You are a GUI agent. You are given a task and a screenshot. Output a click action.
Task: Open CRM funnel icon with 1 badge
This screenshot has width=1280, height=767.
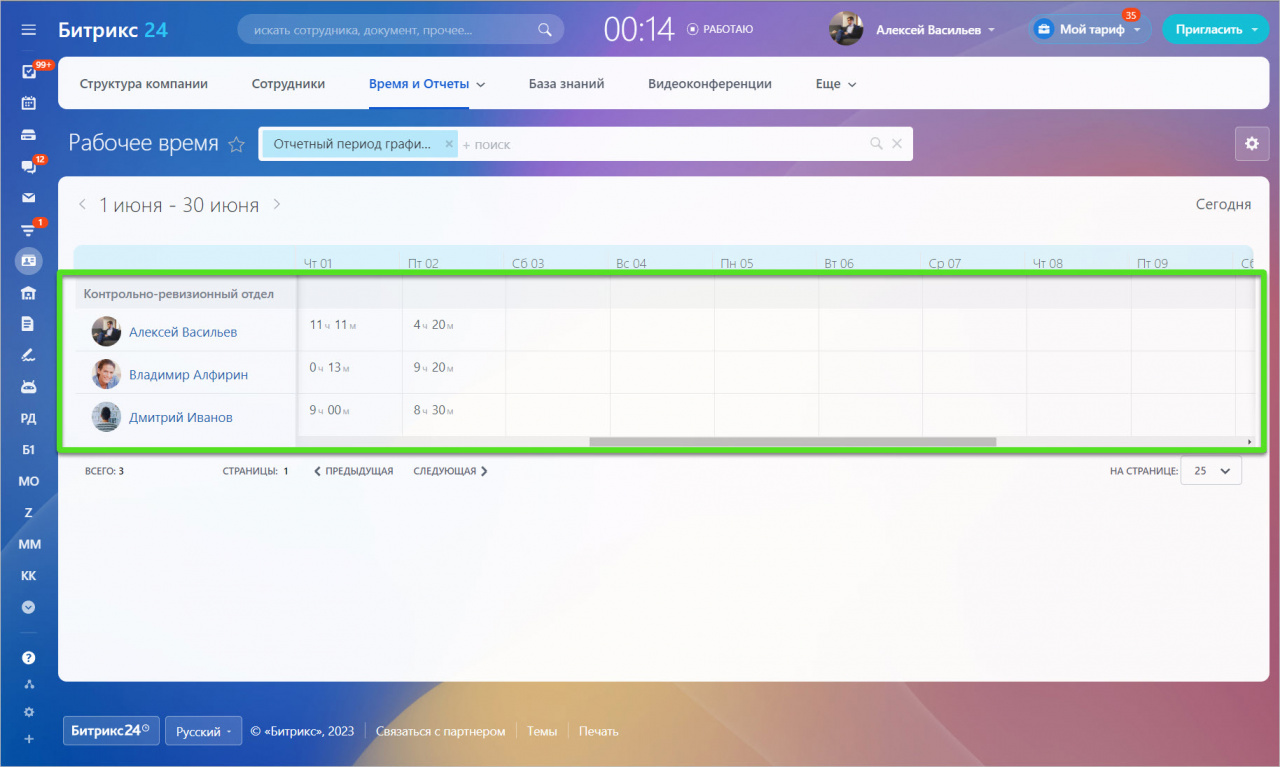coord(28,229)
